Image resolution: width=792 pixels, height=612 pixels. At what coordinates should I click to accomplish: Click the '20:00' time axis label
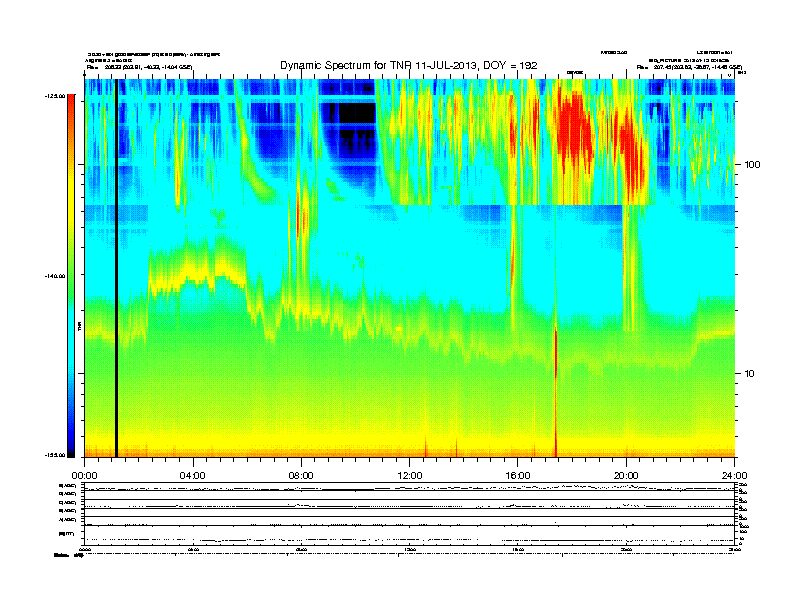[626, 476]
